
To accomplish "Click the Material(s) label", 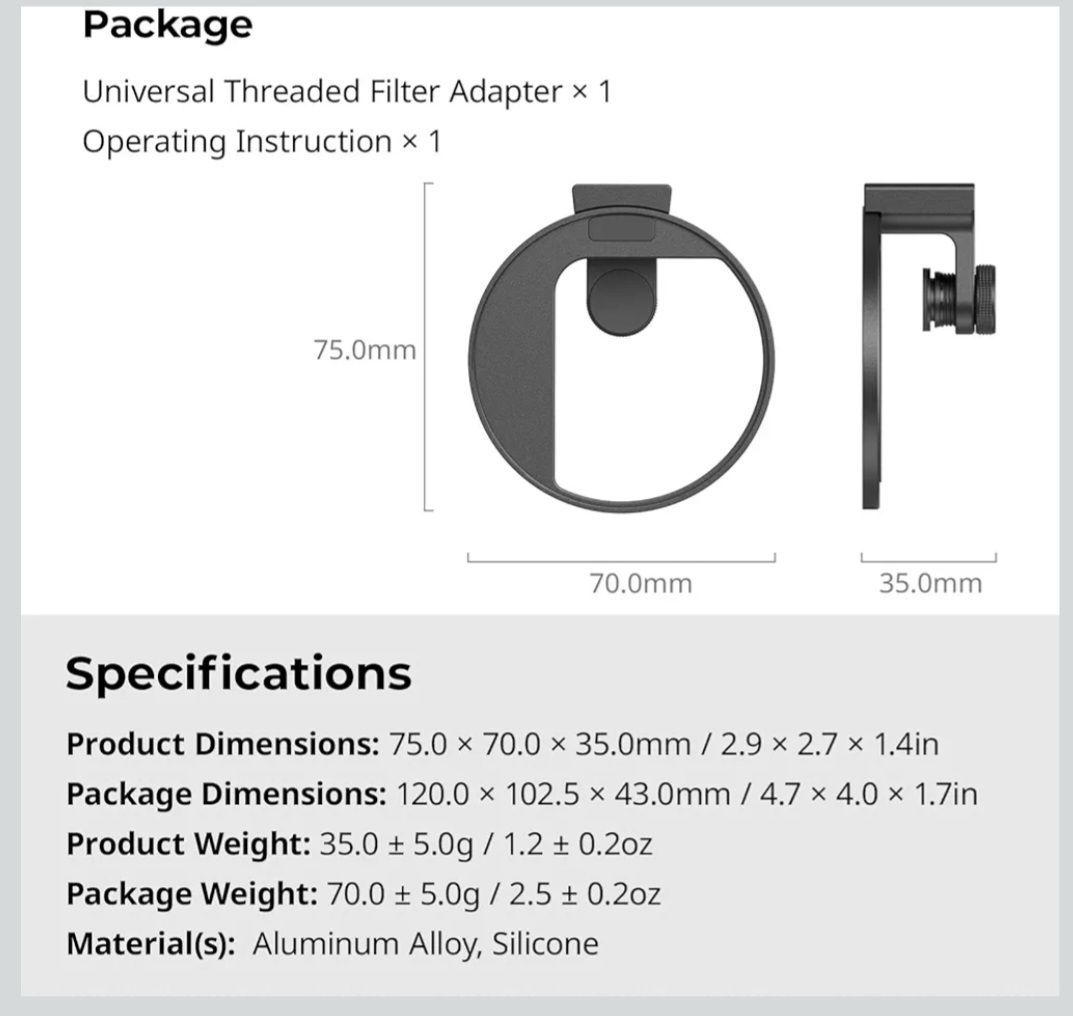I will 151,944.
